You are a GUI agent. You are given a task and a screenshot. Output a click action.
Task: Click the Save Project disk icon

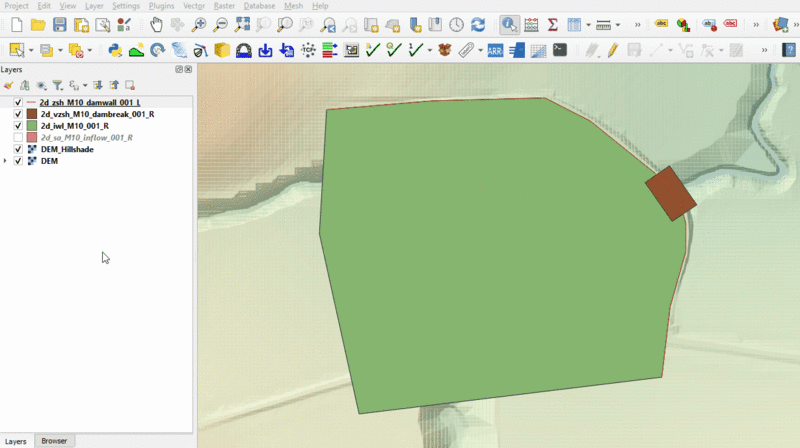click(x=60, y=24)
